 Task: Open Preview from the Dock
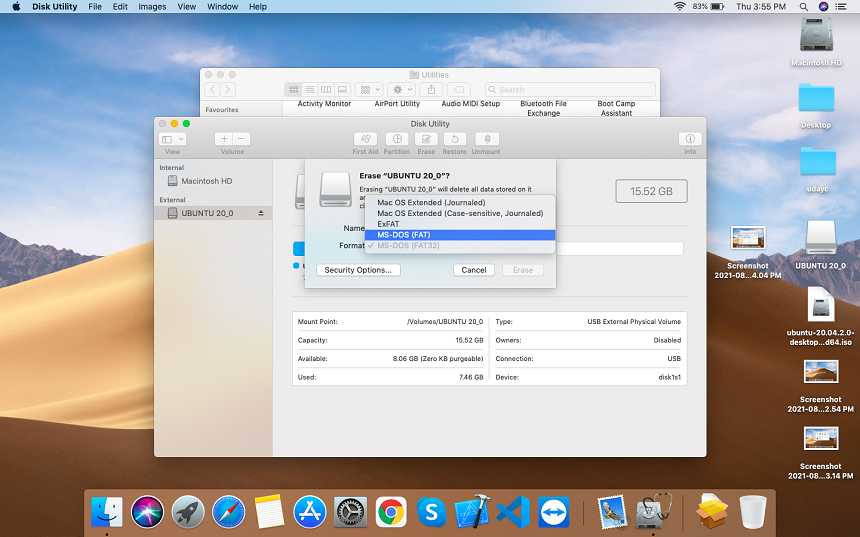(612, 512)
